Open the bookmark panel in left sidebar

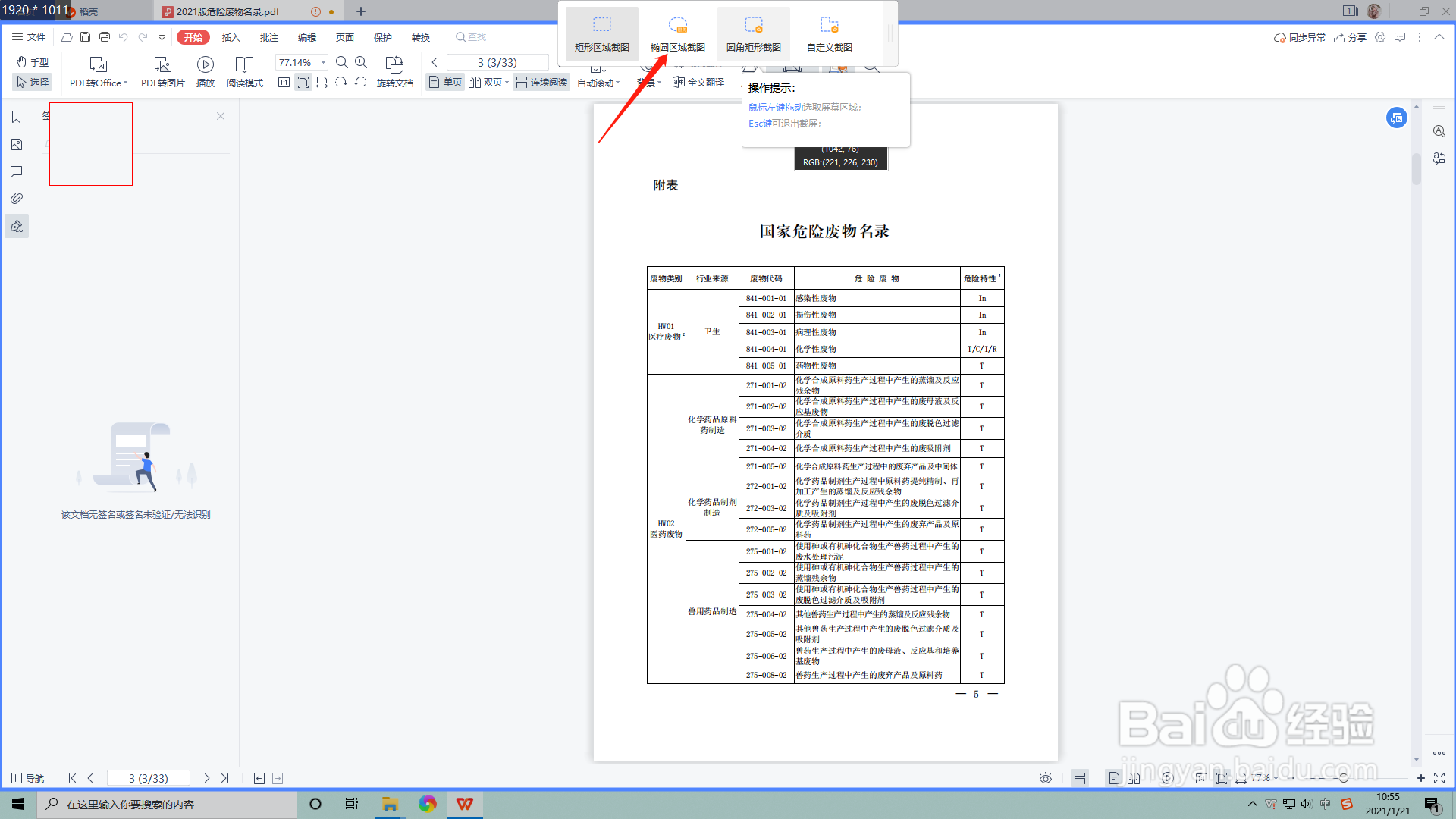point(17,117)
